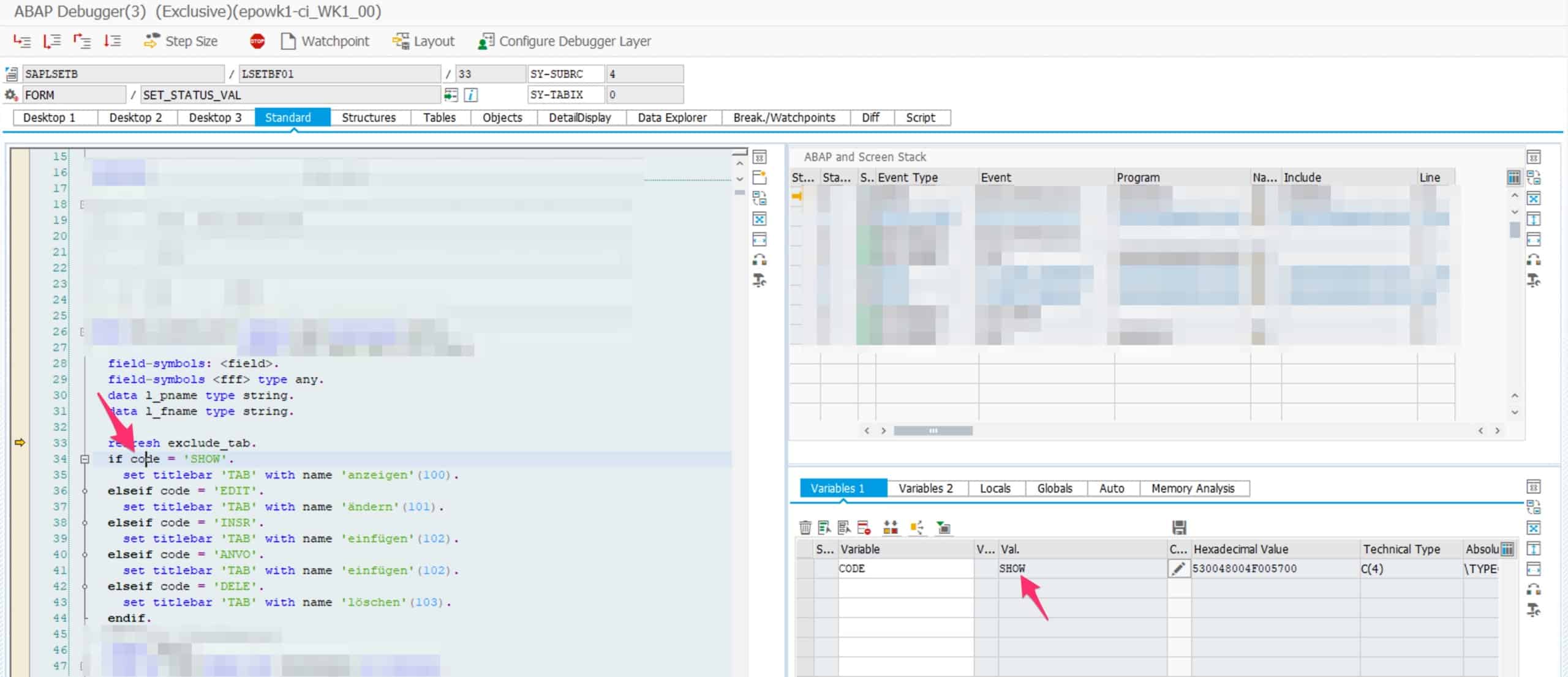Viewport: 1568px width, 677px height.
Task: Click the Layout button
Action: (x=423, y=41)
